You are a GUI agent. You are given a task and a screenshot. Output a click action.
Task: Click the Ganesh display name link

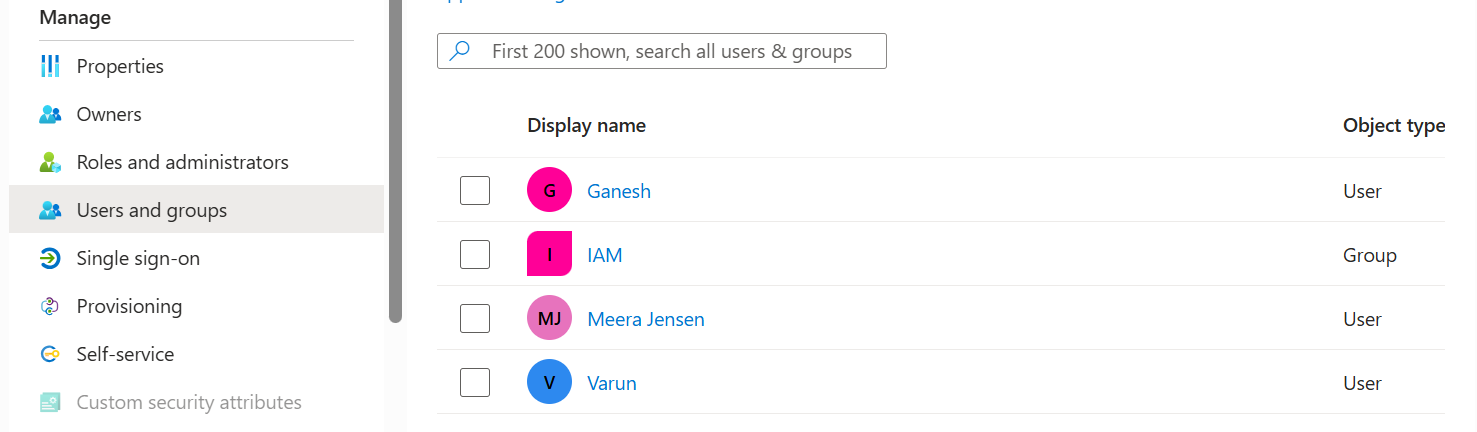click(619, 191)
